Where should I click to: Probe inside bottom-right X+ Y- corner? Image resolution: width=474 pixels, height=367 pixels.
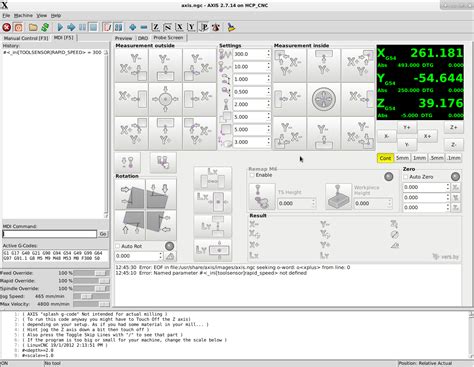[x=358, y=133]
